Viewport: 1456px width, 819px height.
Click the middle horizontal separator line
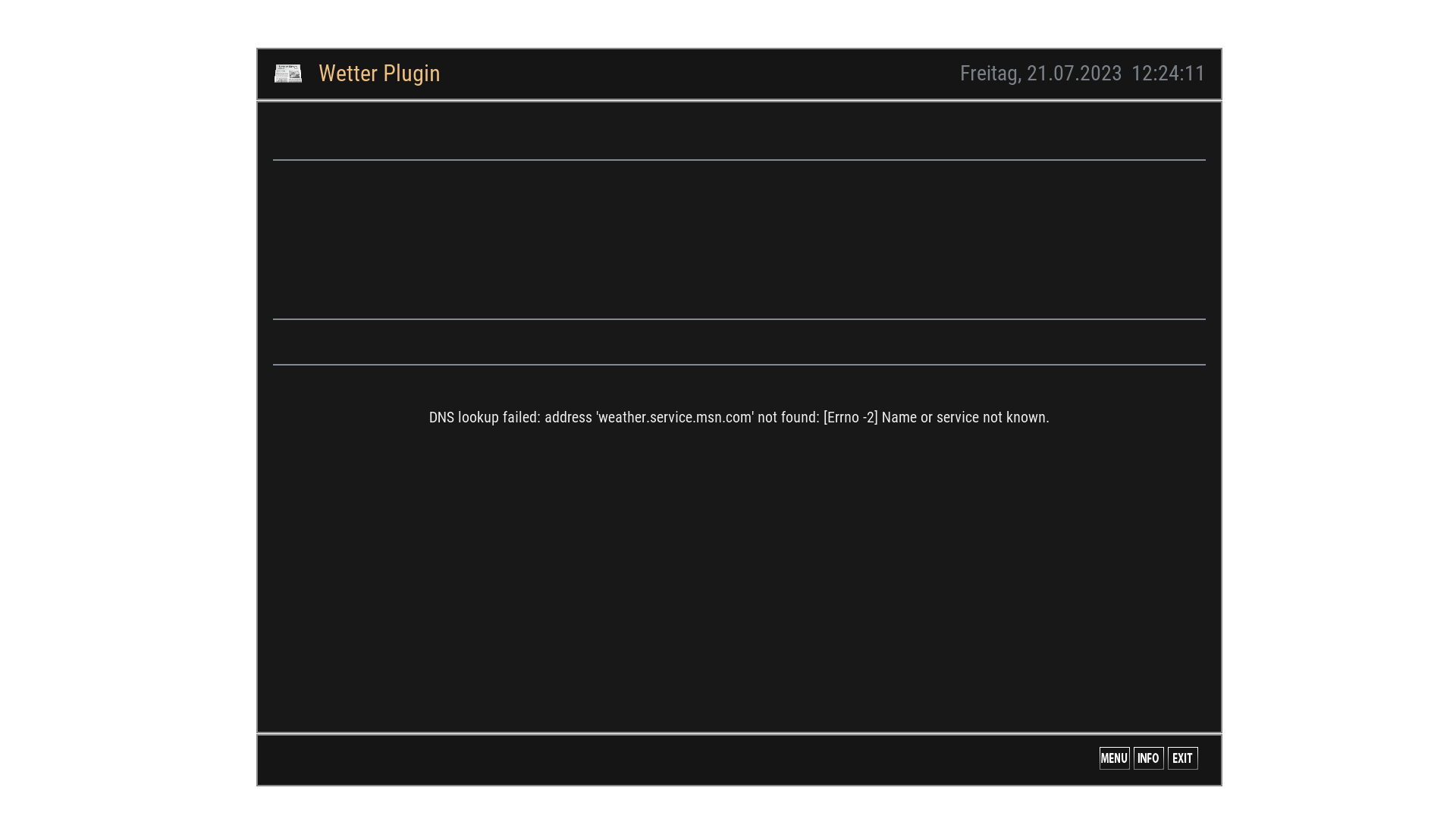[739, 319]
